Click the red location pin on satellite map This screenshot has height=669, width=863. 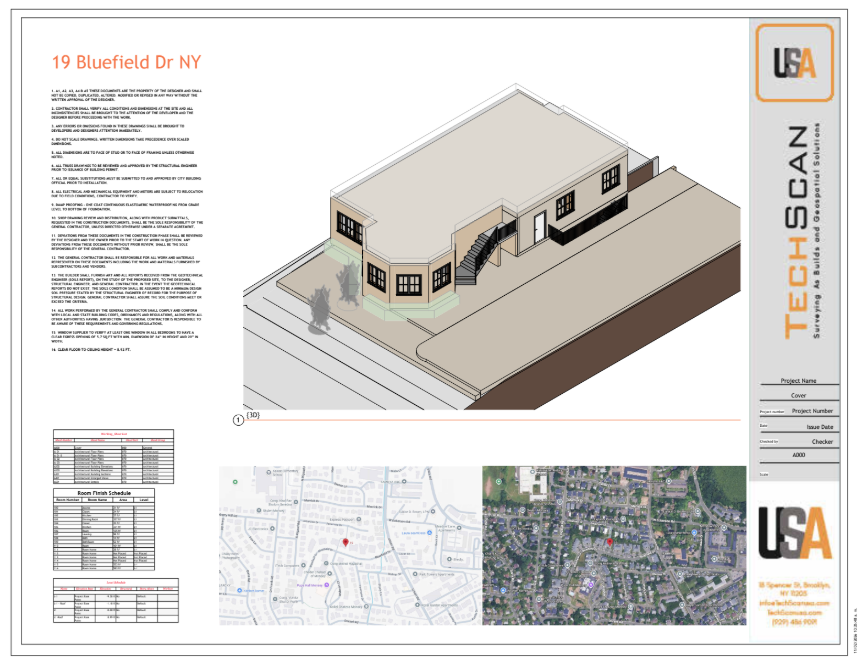click(610, 541)
